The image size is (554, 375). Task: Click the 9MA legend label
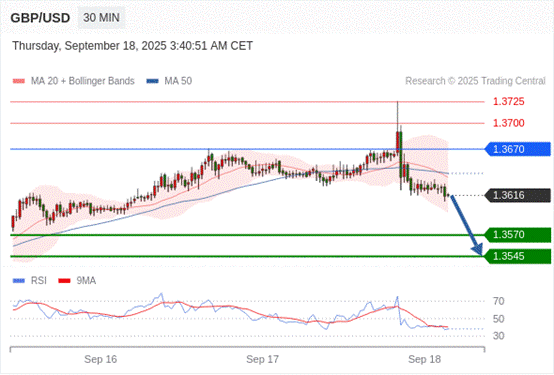(x=86, y=281)
